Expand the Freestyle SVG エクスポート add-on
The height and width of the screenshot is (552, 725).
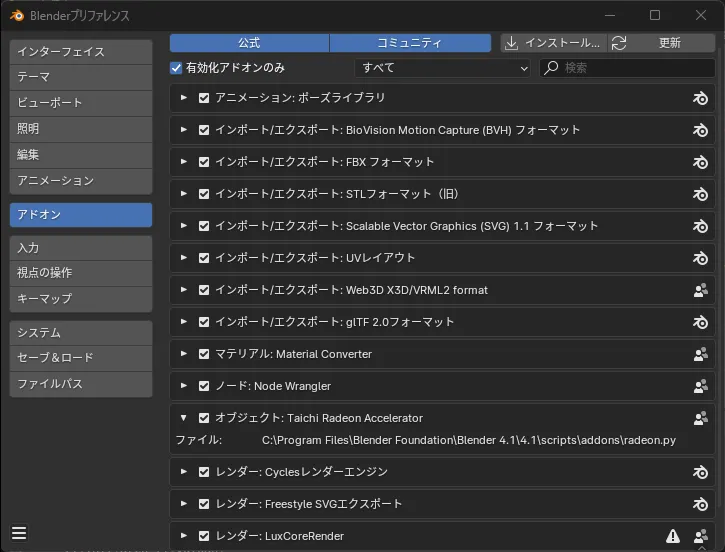(184, 504)
